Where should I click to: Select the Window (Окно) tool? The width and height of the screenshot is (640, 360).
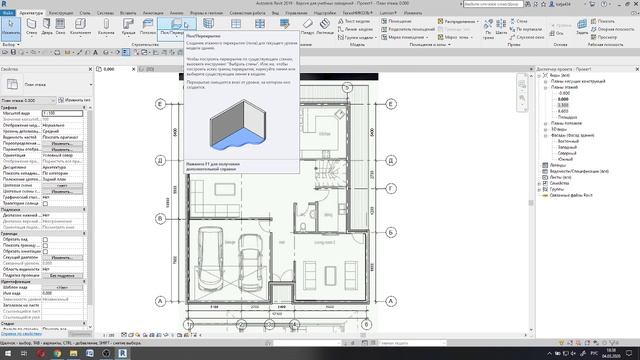[60, 27]
